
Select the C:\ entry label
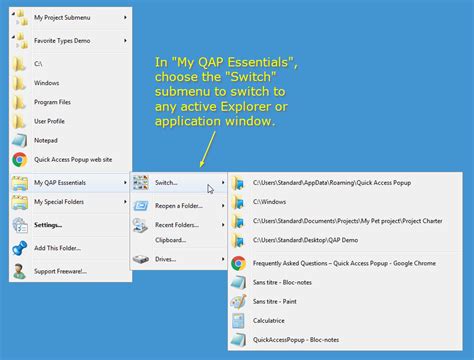[x=38, y=64]
